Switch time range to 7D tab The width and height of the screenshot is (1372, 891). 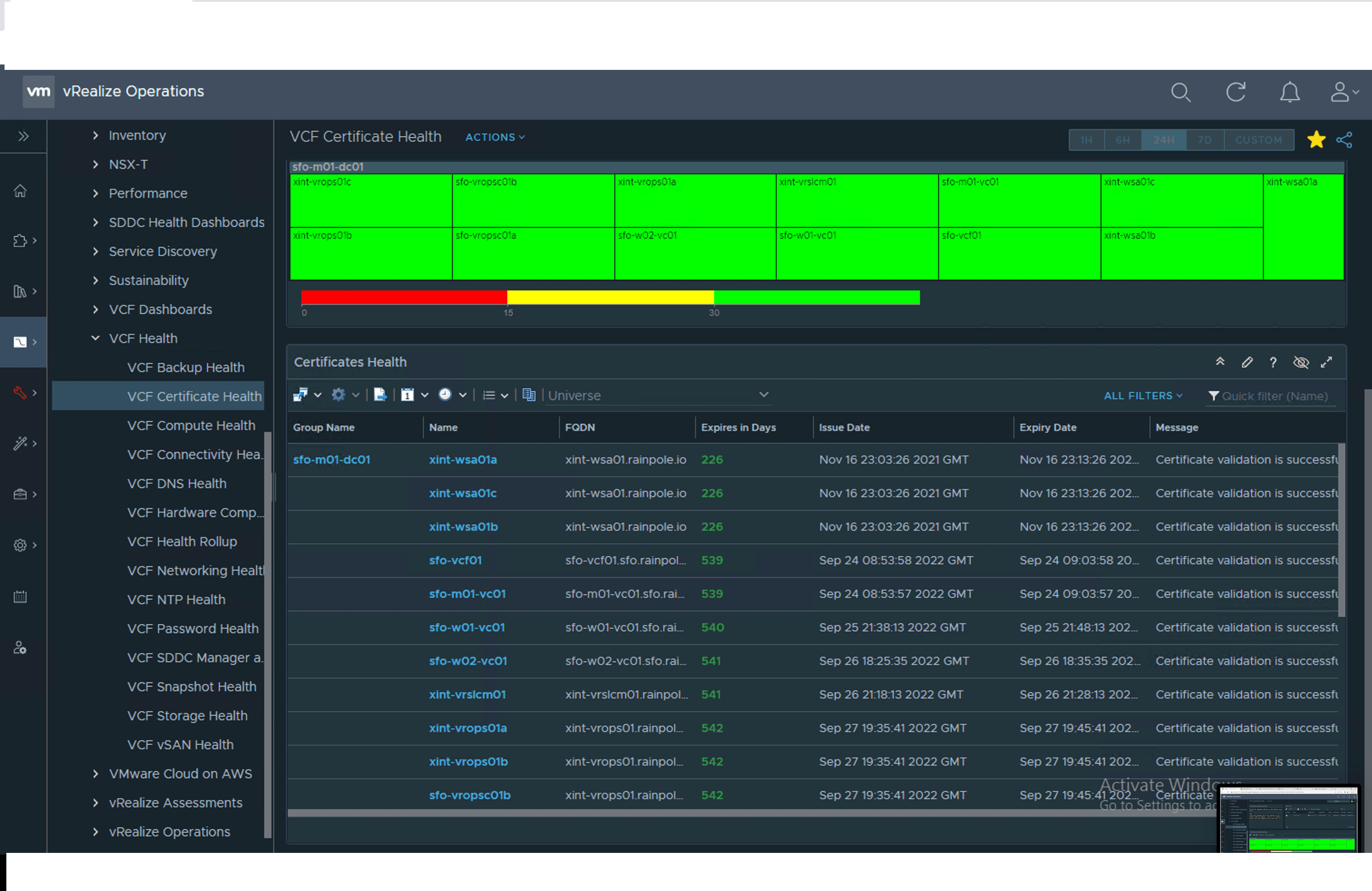coord(1205,139)
